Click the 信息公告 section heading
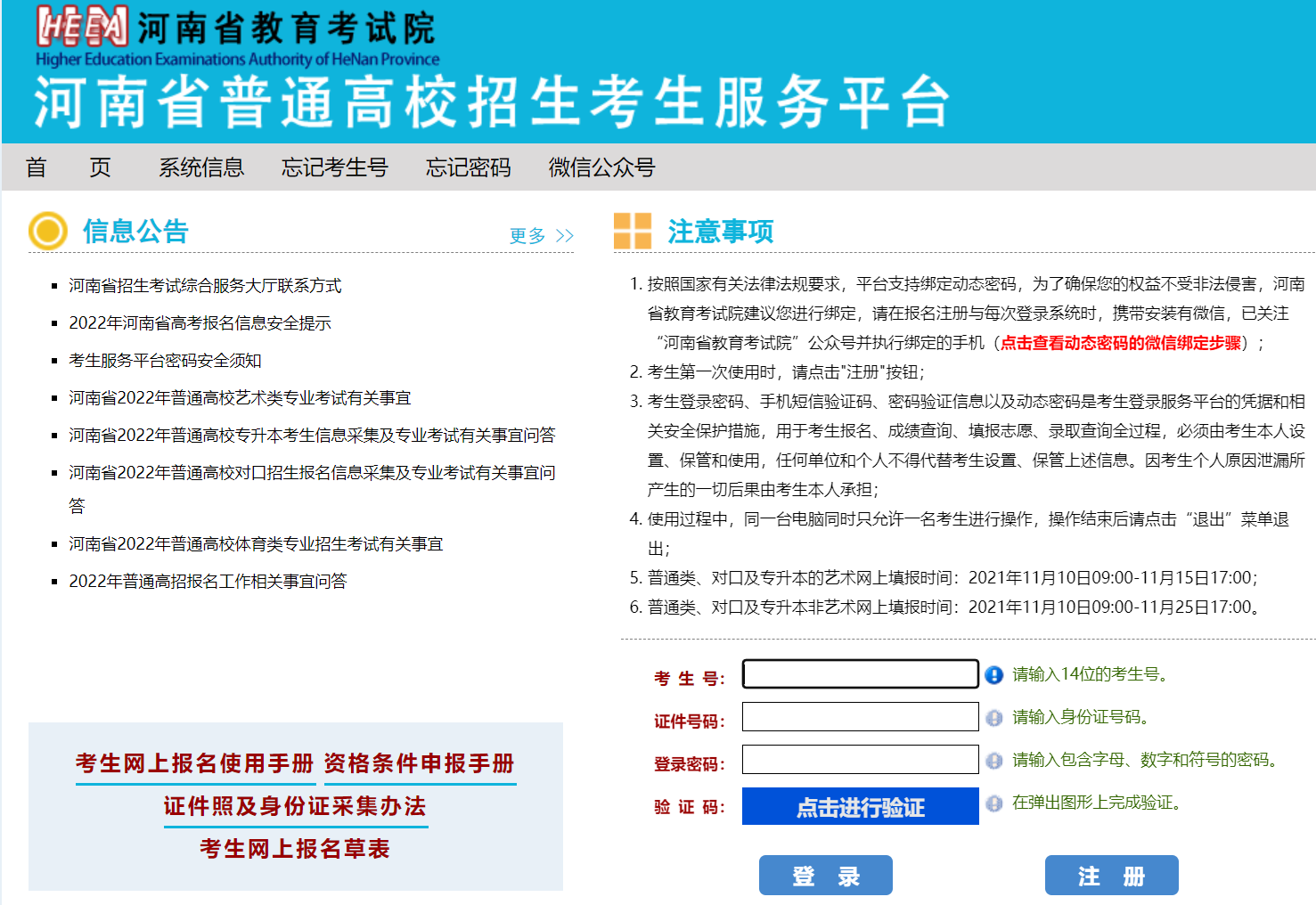The height and width of the screenshot is (905, 1316). (135, 232)
